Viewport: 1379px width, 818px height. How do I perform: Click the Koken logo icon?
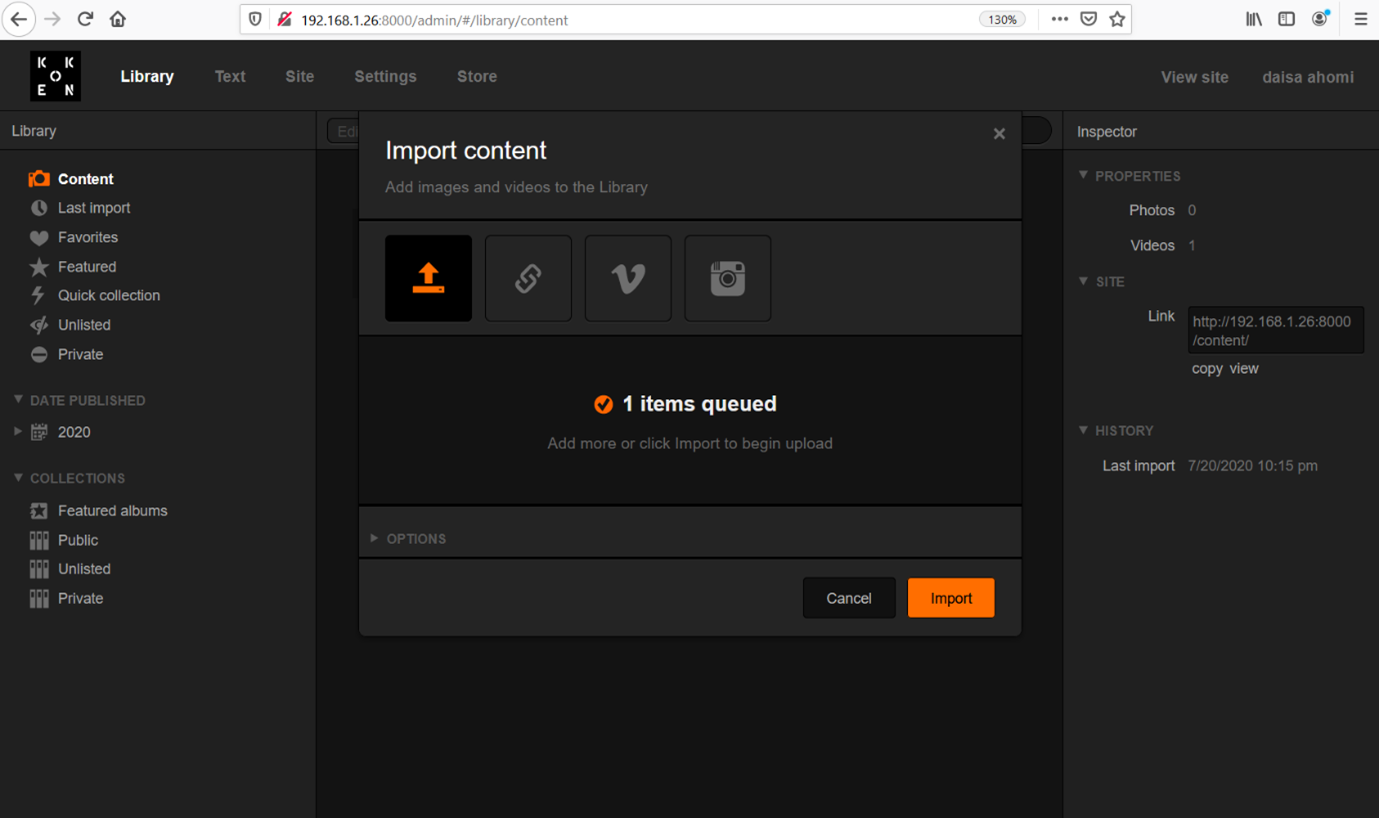coord(55,76)
